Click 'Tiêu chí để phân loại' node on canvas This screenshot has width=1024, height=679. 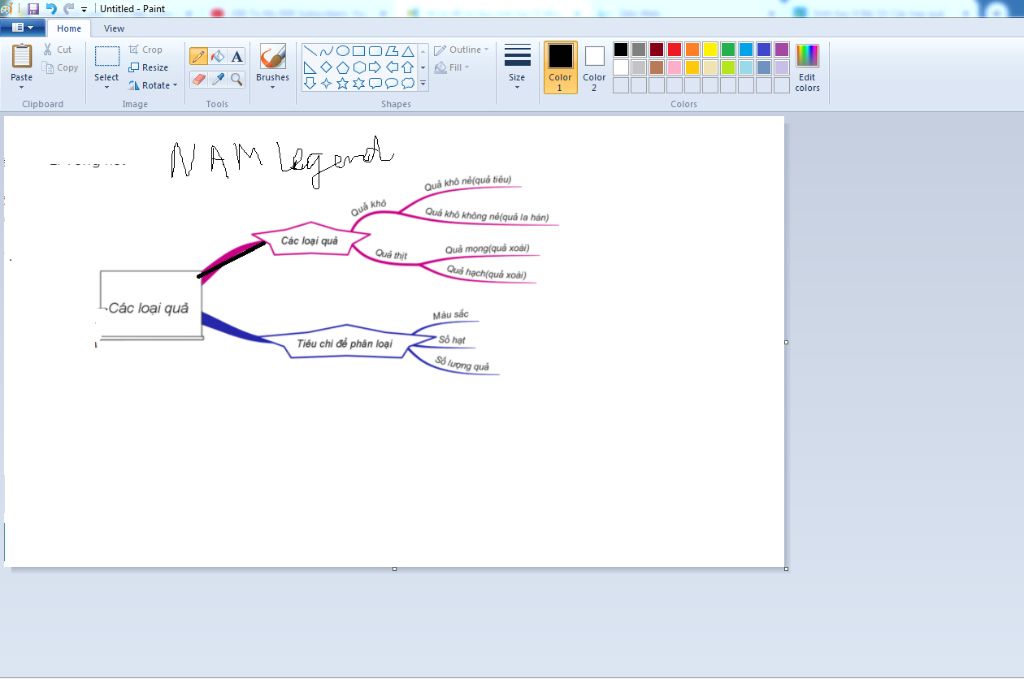345,343
